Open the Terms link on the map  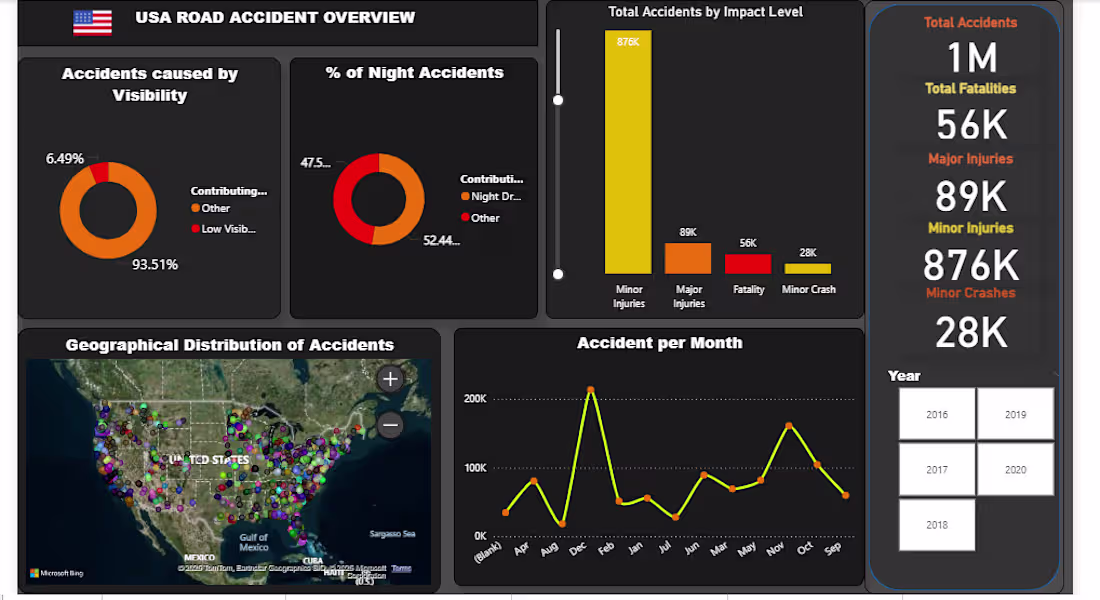[399, 566]
